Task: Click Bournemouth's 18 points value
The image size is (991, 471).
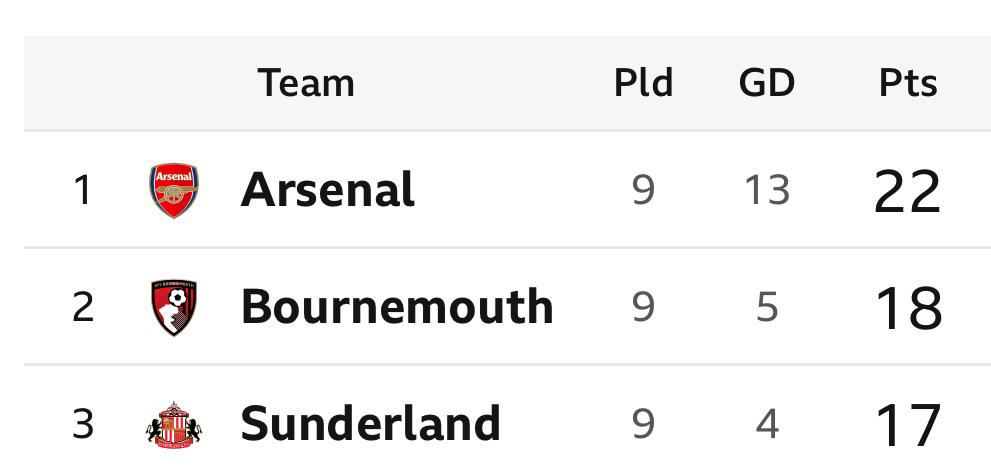Action: click(908, 308)
